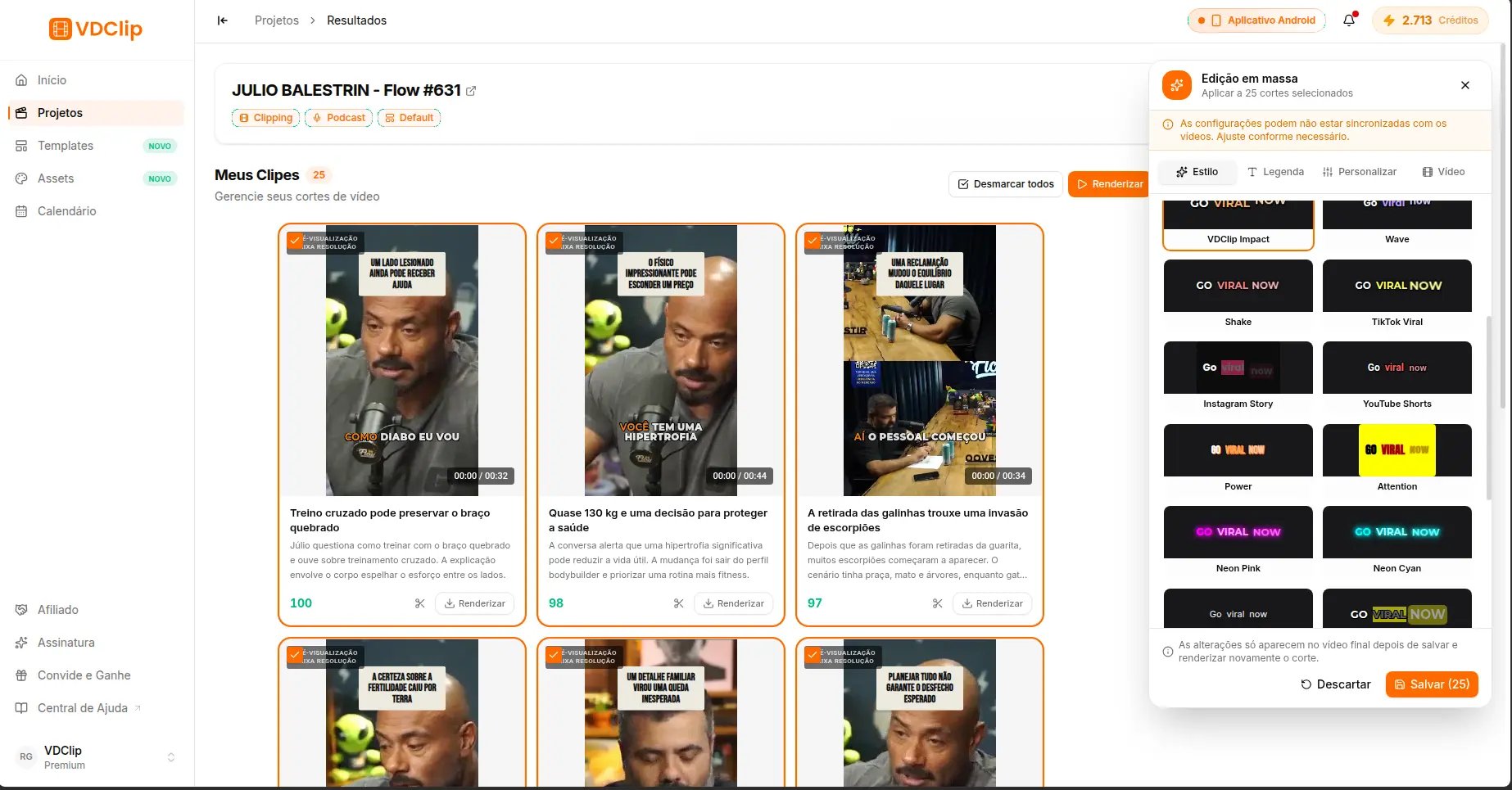
Task: Select the YouTube Shorts caption style
Action: (x=1397, y=377)
